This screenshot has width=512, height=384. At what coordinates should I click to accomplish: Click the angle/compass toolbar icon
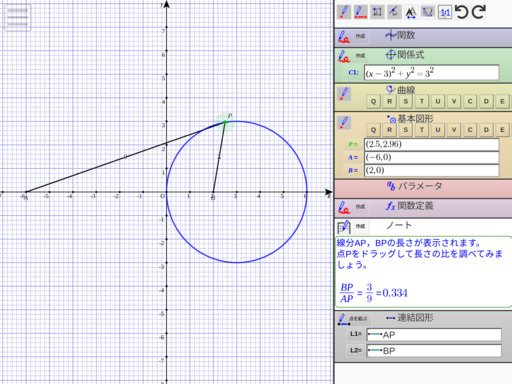[394, 12]
